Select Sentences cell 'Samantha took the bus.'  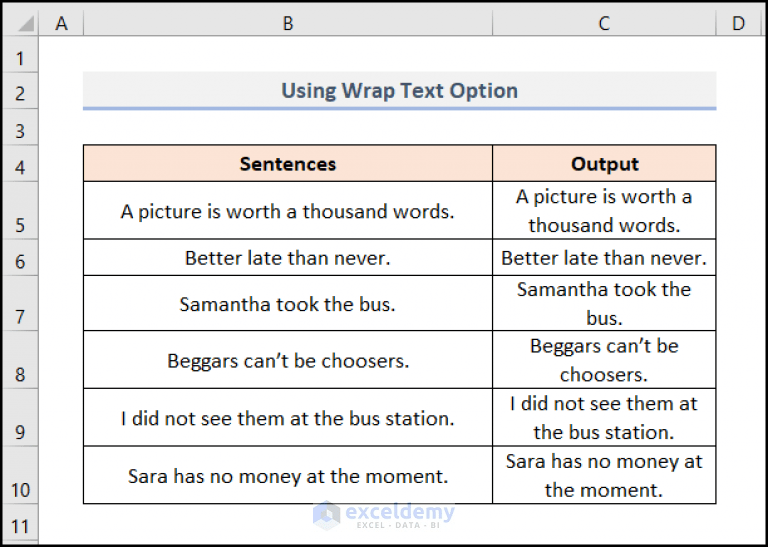point(288,303)
